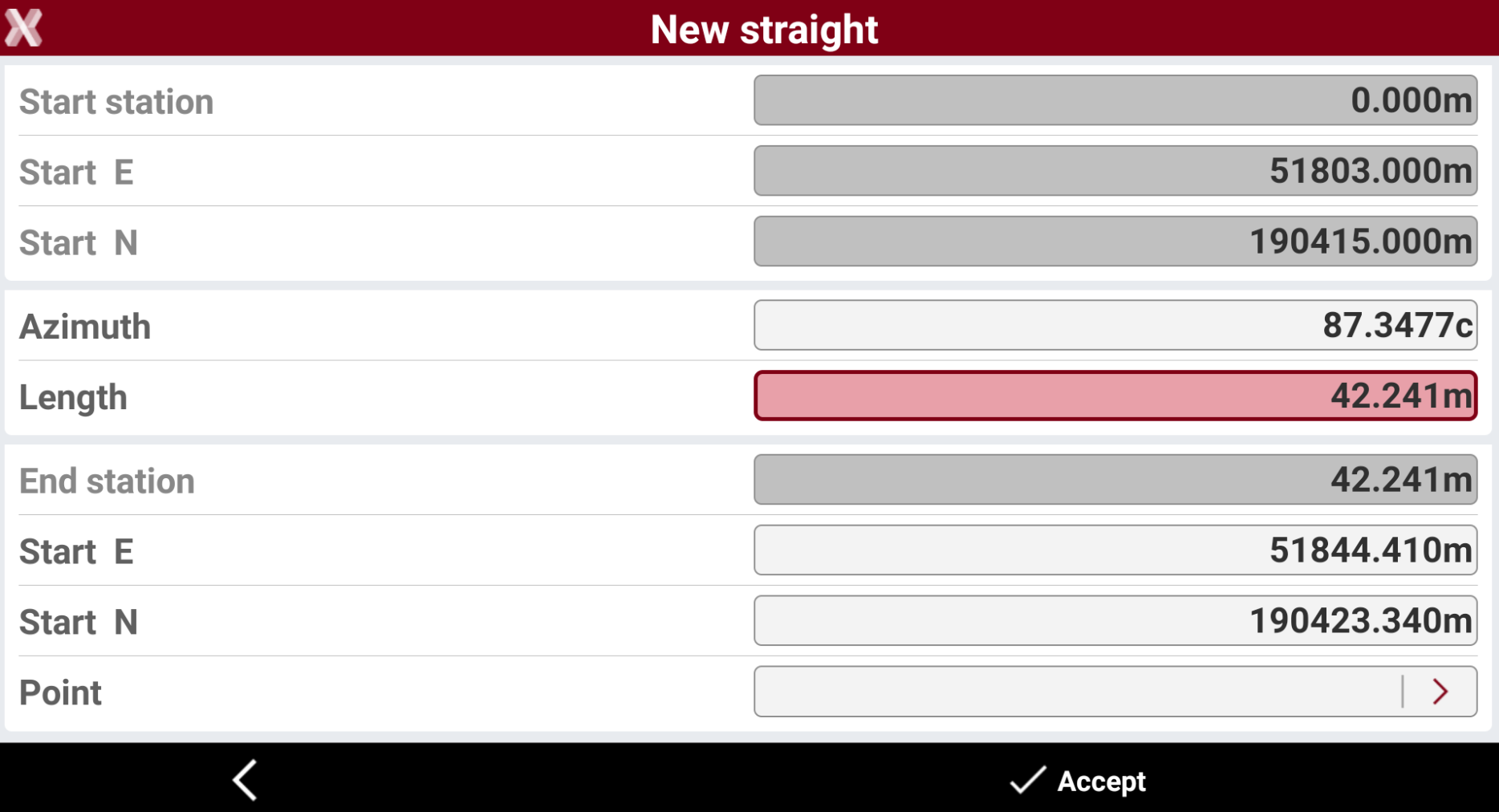Tap the back arrow in bottom bar
Viewport: 1499px width, 812px height.
(x=245, y=780)
